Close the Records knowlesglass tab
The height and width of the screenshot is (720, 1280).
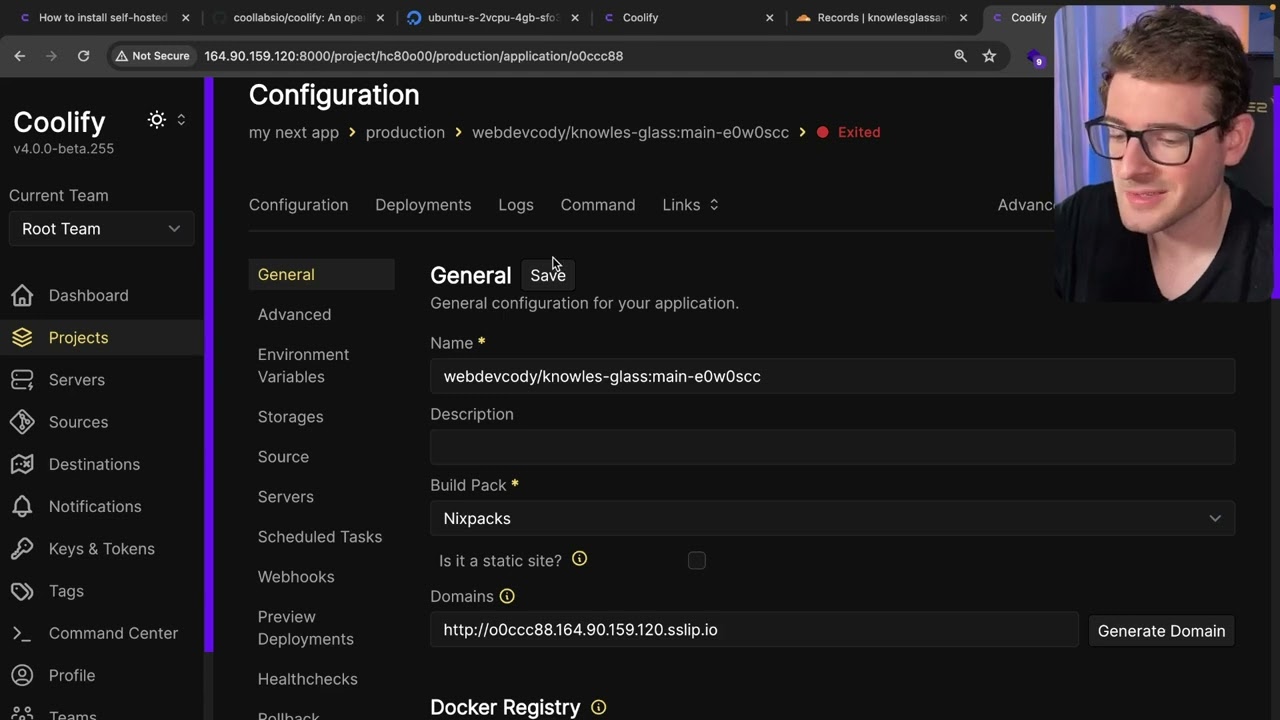[x=963, y=18]
